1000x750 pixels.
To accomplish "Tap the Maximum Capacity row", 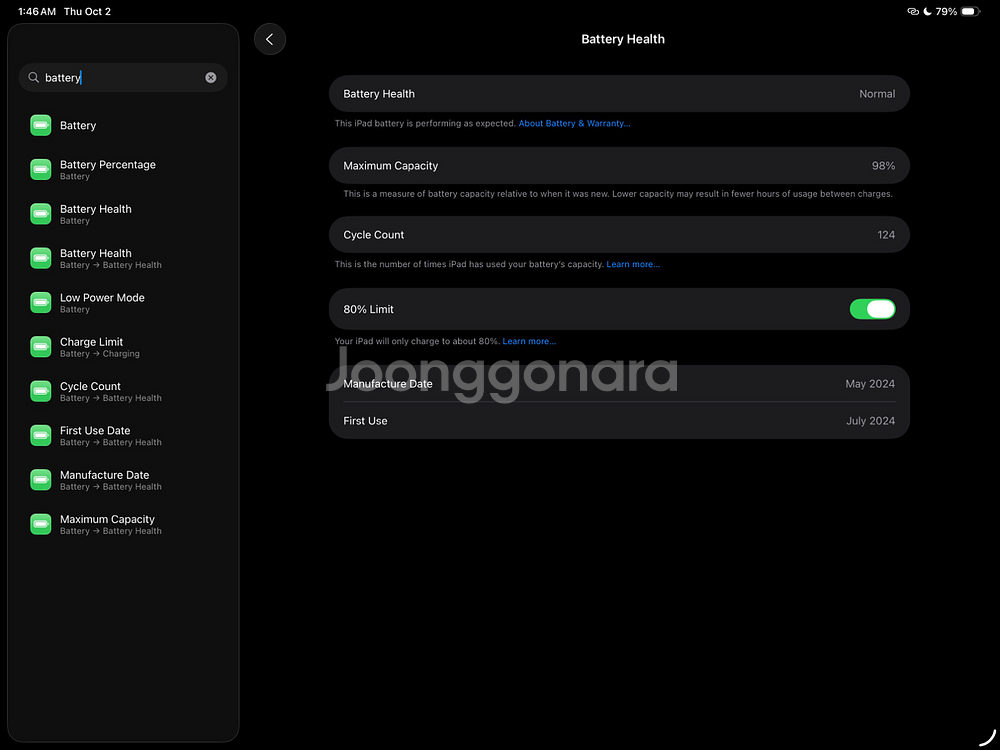I will pos(619,166).
